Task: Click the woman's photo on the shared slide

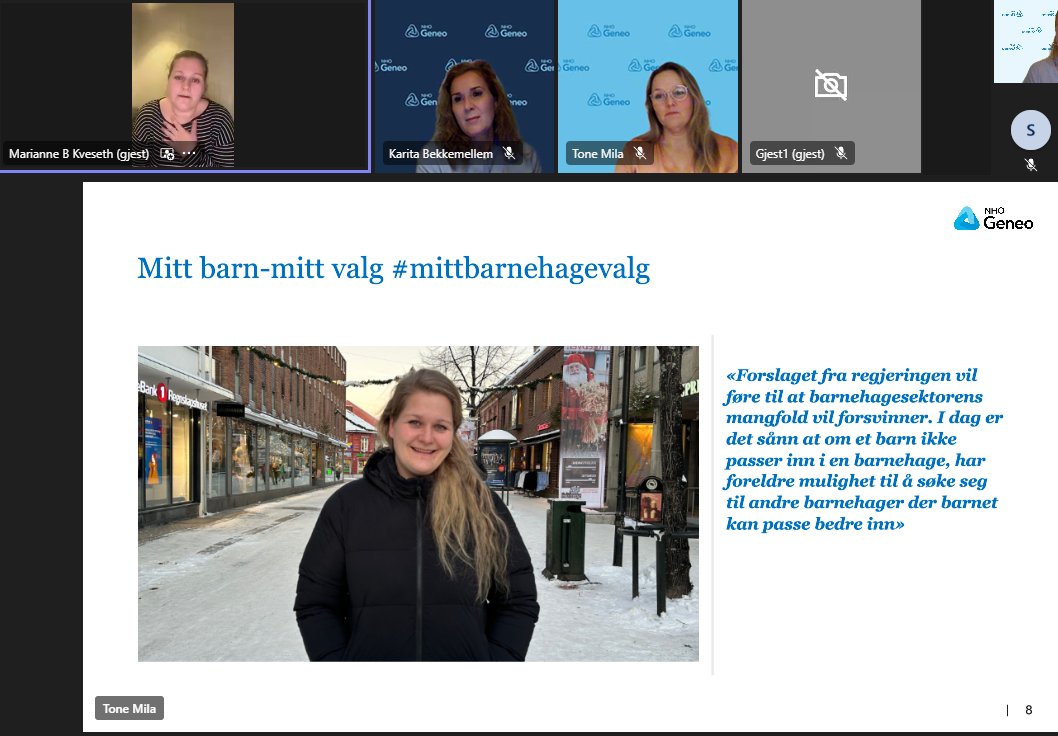Action: 418,503
